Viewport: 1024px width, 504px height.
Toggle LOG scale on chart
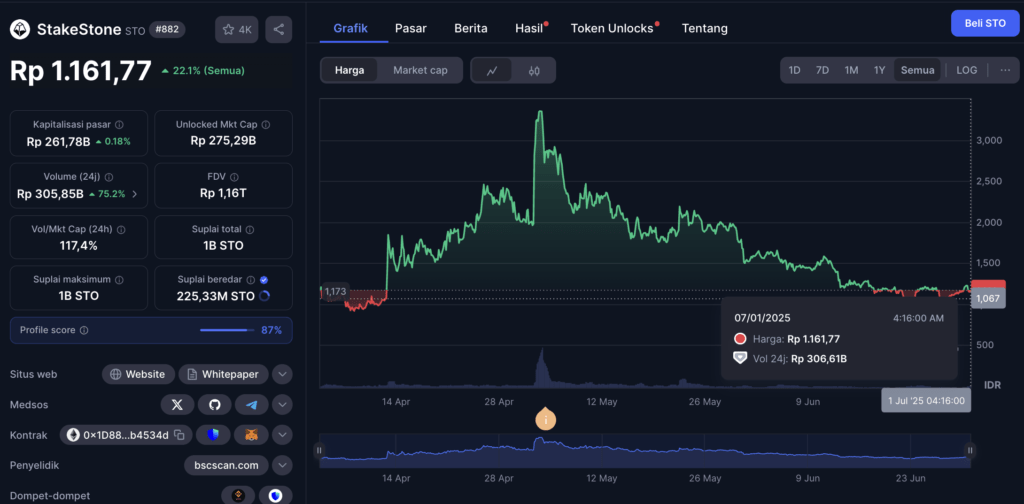point(967,70)
